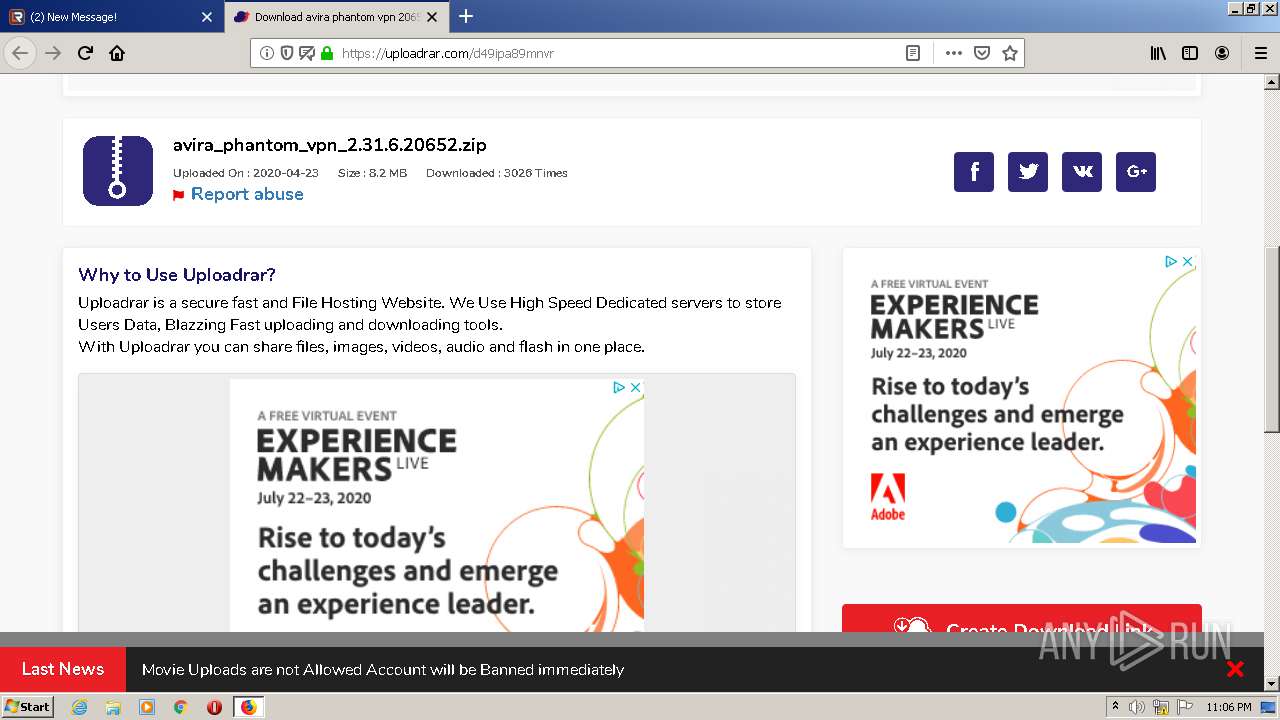Toggle reader view in the address bar
This screenshot has height=720, width=1280.
913,53
